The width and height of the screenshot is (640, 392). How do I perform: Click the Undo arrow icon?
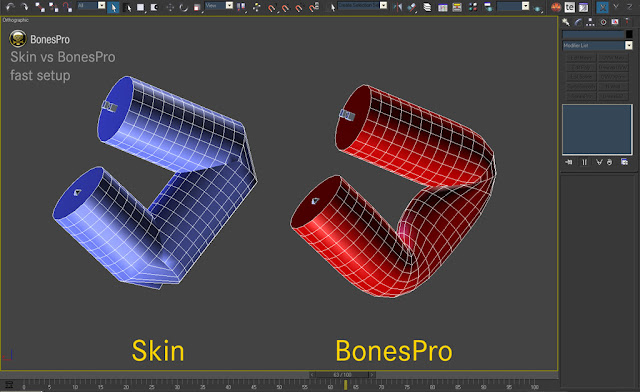pos(10,7)
